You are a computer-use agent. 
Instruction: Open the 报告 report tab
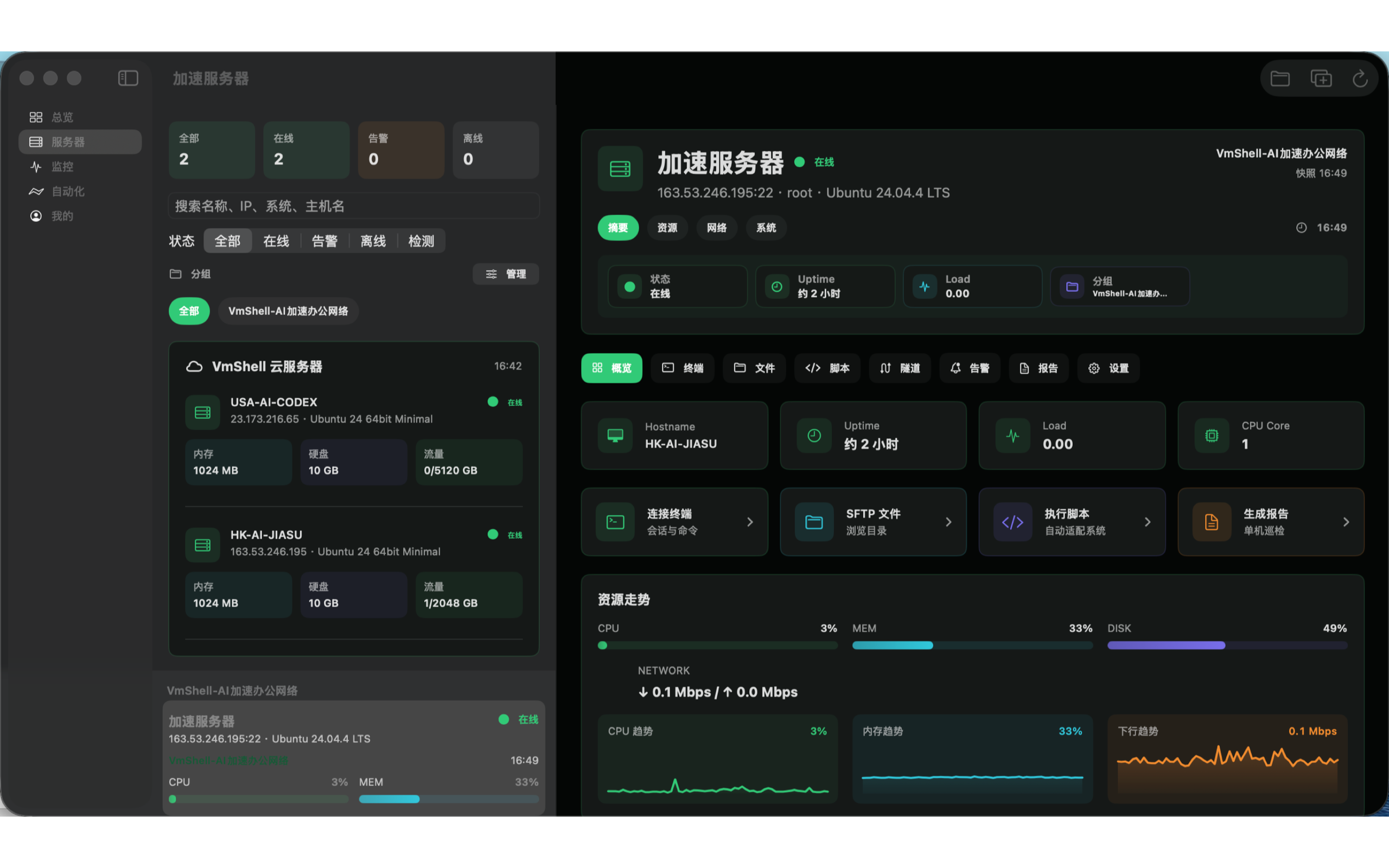tap(1038, 368)
